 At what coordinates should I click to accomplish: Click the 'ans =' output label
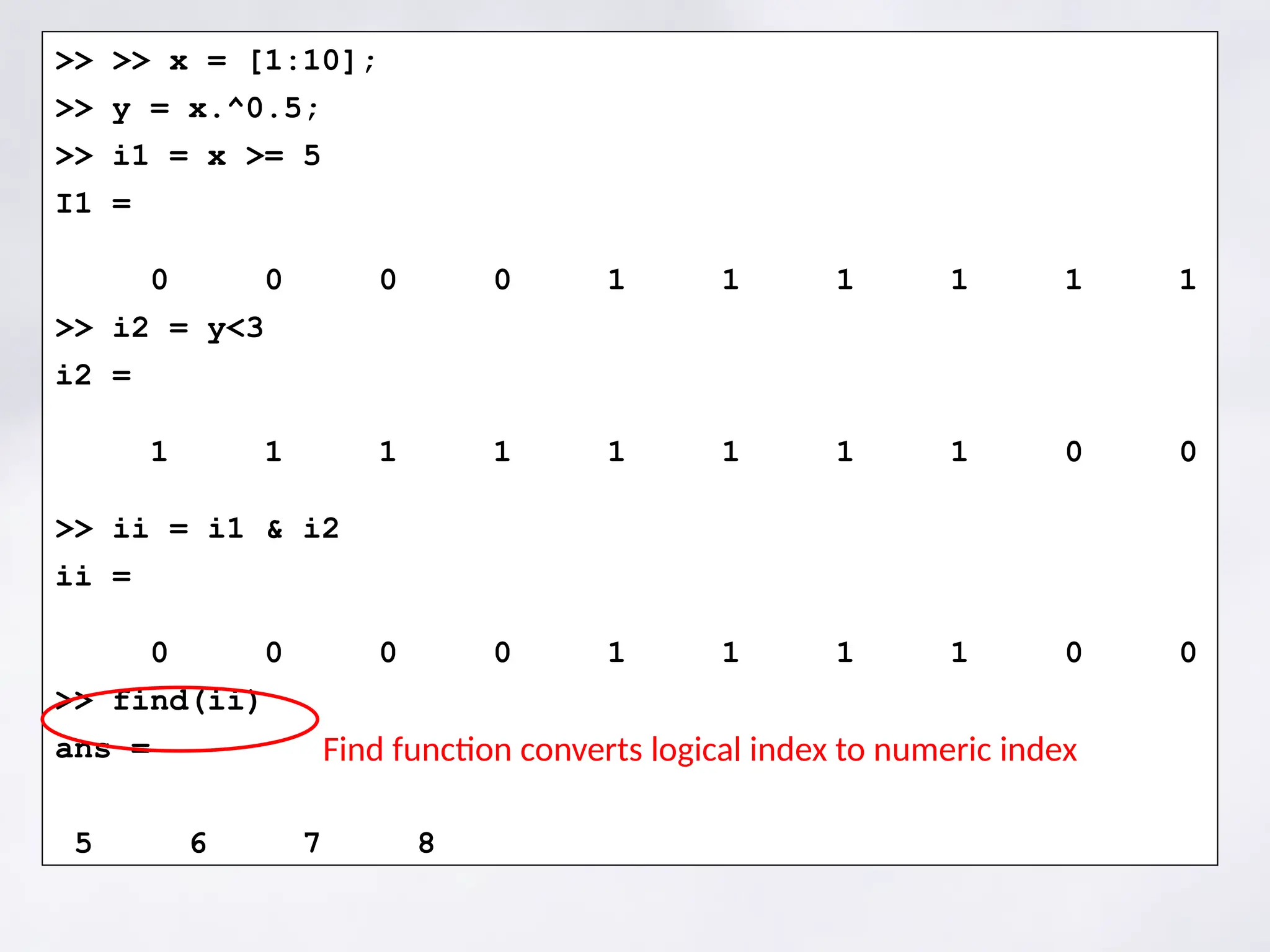point(103,749)
